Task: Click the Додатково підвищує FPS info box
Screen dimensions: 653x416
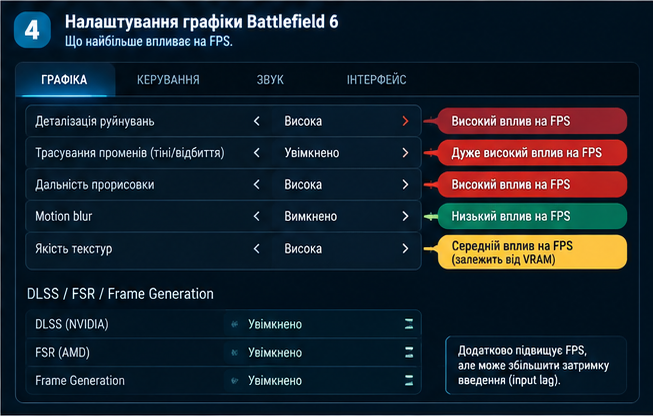Action: coord(536,365)
